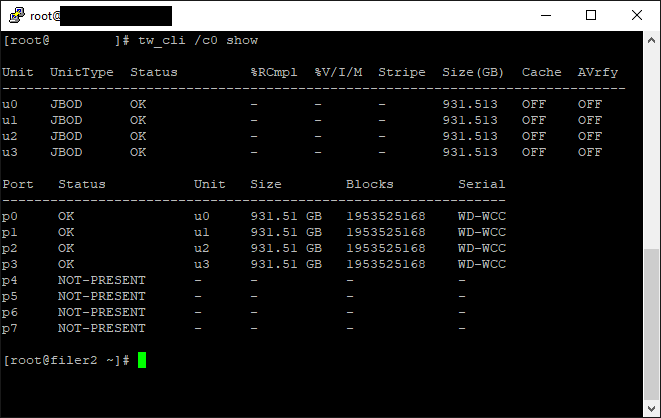
Task: Click 'p4' in the port table
Action: pyautogui.click(x=10, y=281)
